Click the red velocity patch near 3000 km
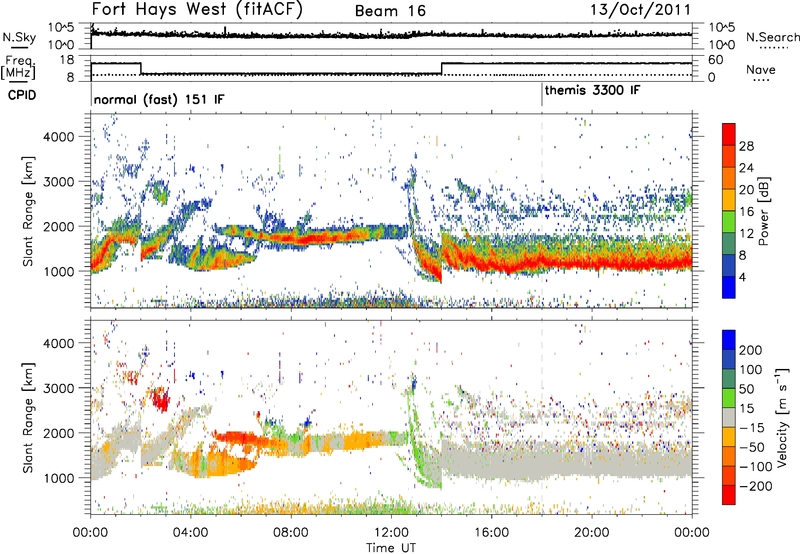The image size is (800, 554). coord(161,399)
